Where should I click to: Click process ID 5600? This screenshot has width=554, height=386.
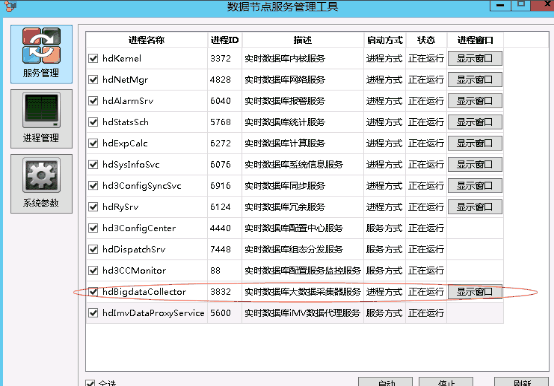(220, 313)
